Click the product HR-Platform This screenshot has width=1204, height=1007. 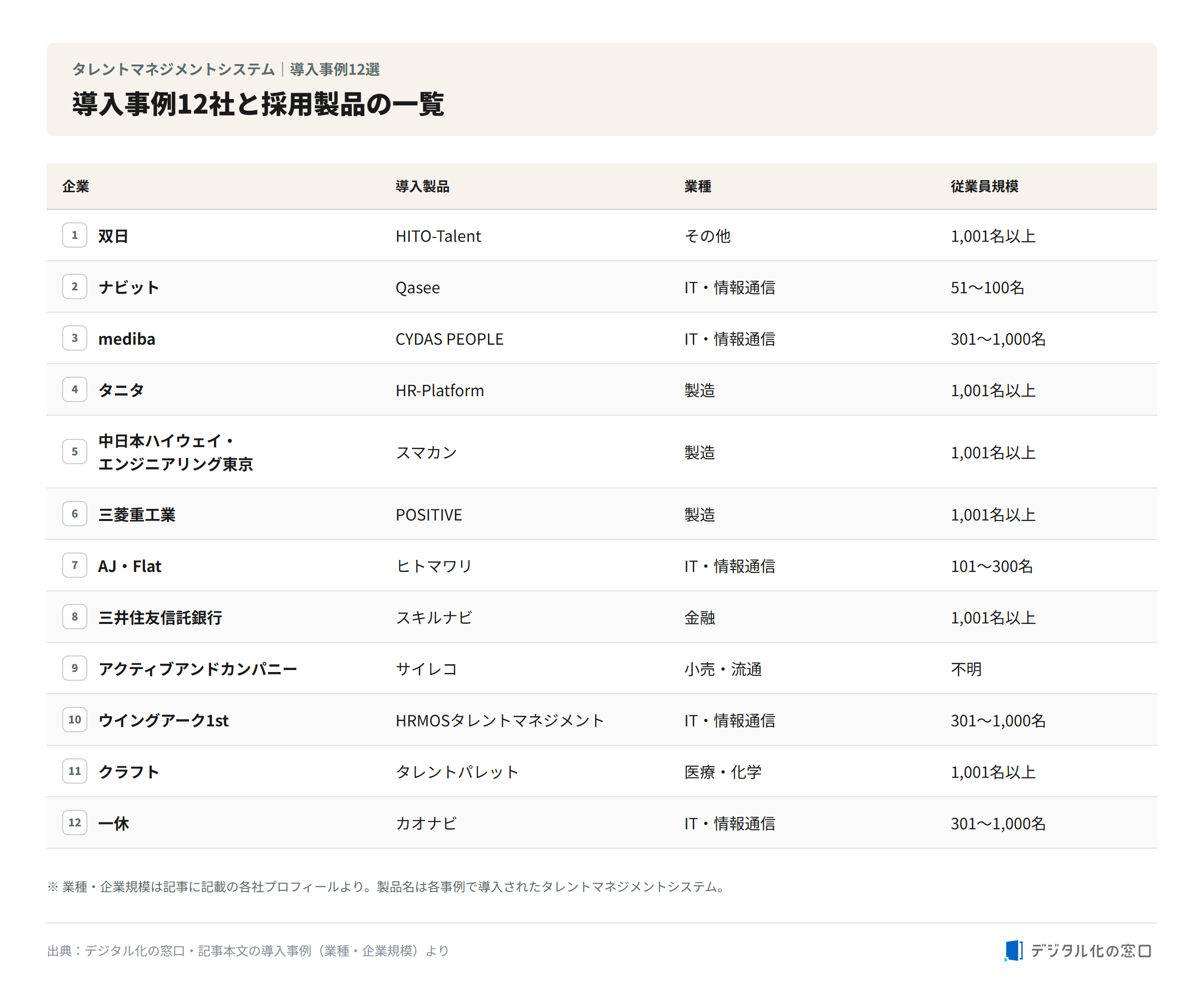click(439, 390)
